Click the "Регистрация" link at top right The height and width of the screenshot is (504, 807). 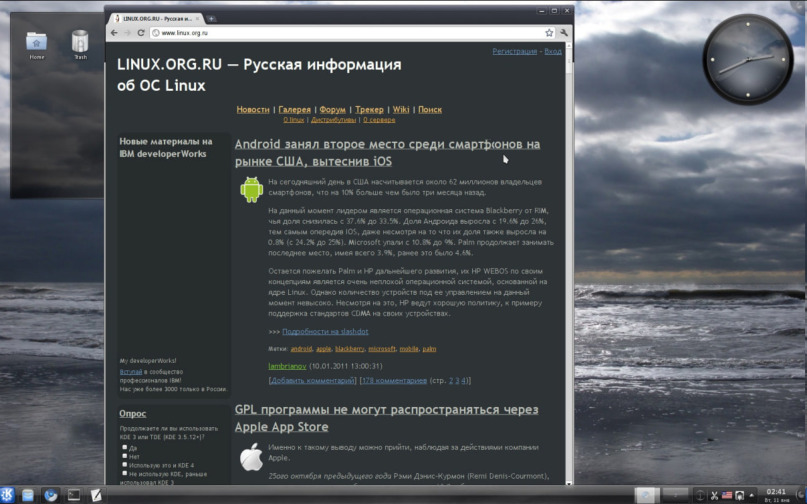515,51
